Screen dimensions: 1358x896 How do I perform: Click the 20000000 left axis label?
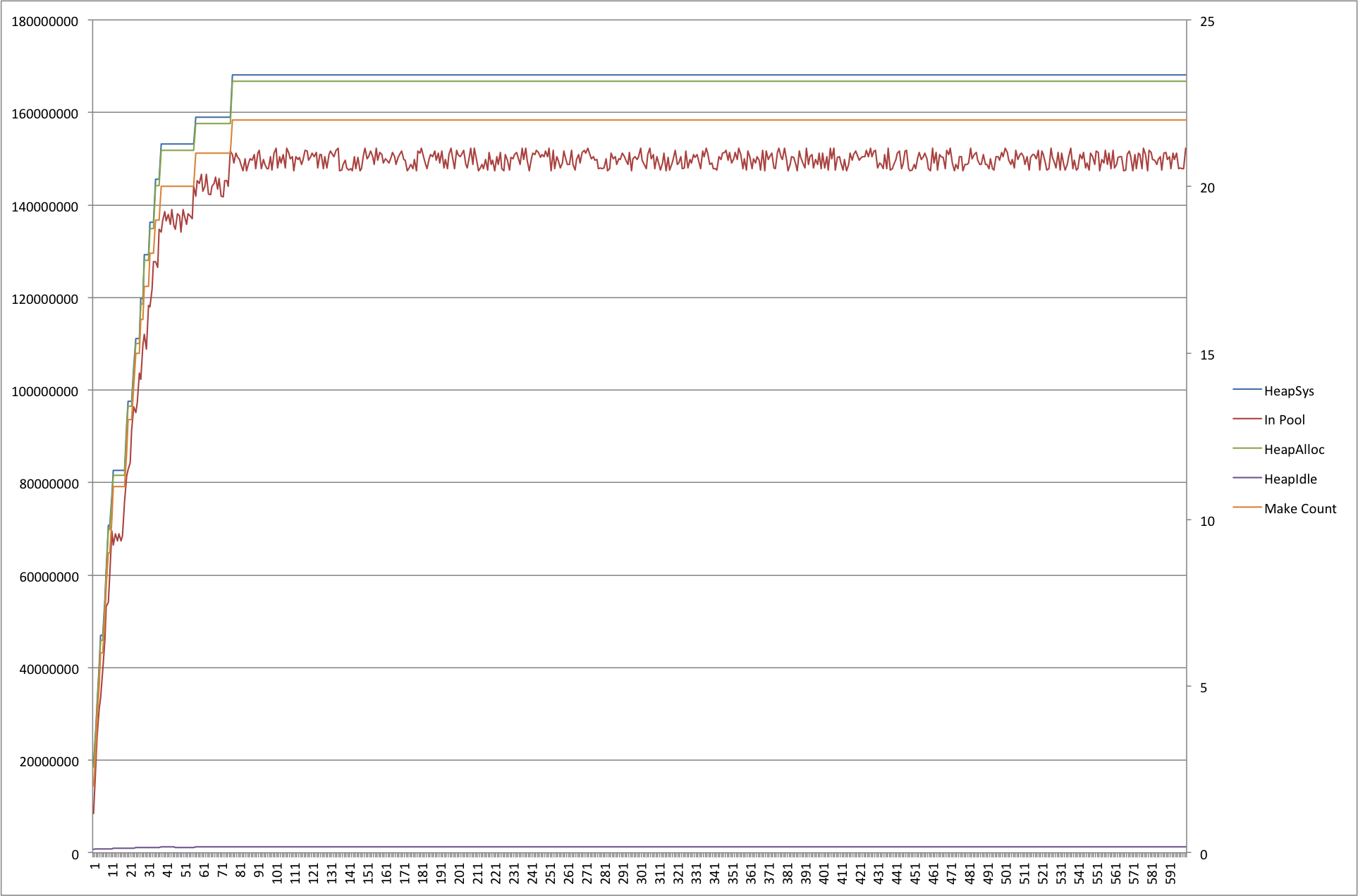tap(48, 762)
